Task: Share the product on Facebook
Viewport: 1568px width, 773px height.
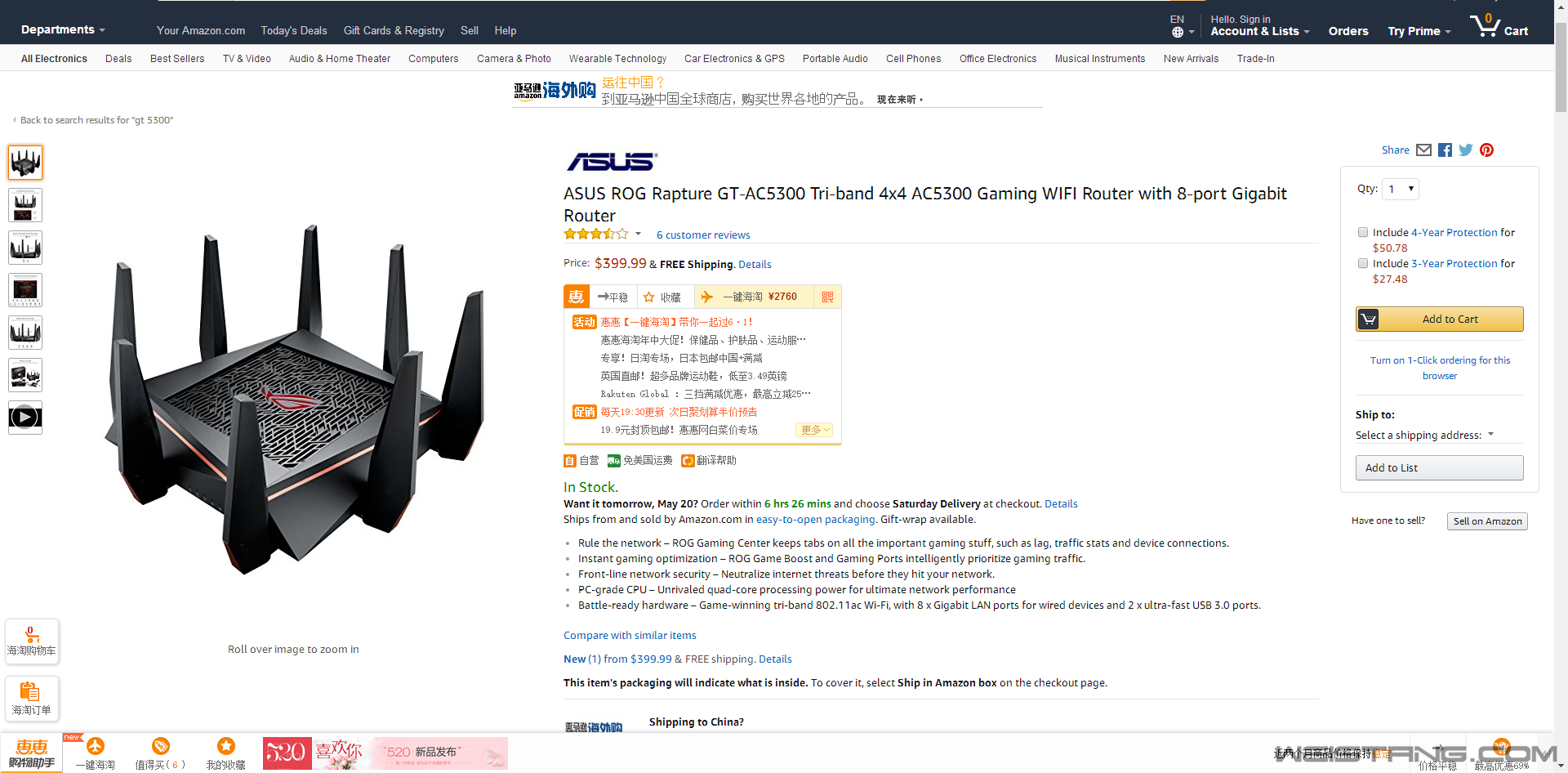Action: [x=1445, y=150]
